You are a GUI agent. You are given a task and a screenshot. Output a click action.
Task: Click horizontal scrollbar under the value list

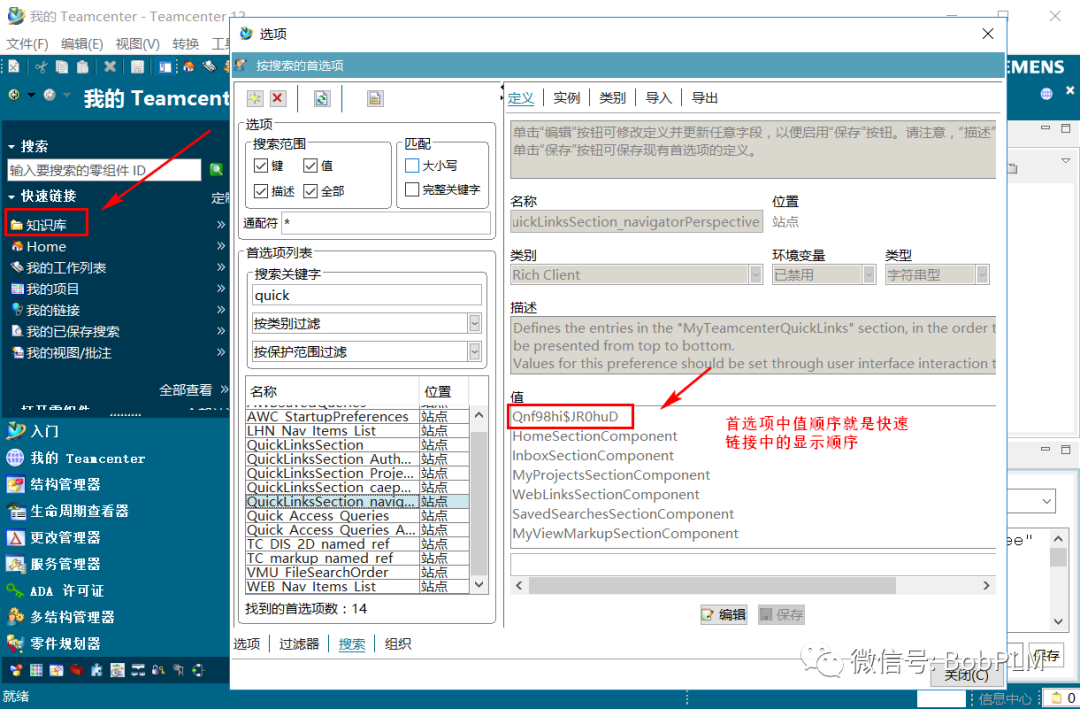[x=712, y=585]
